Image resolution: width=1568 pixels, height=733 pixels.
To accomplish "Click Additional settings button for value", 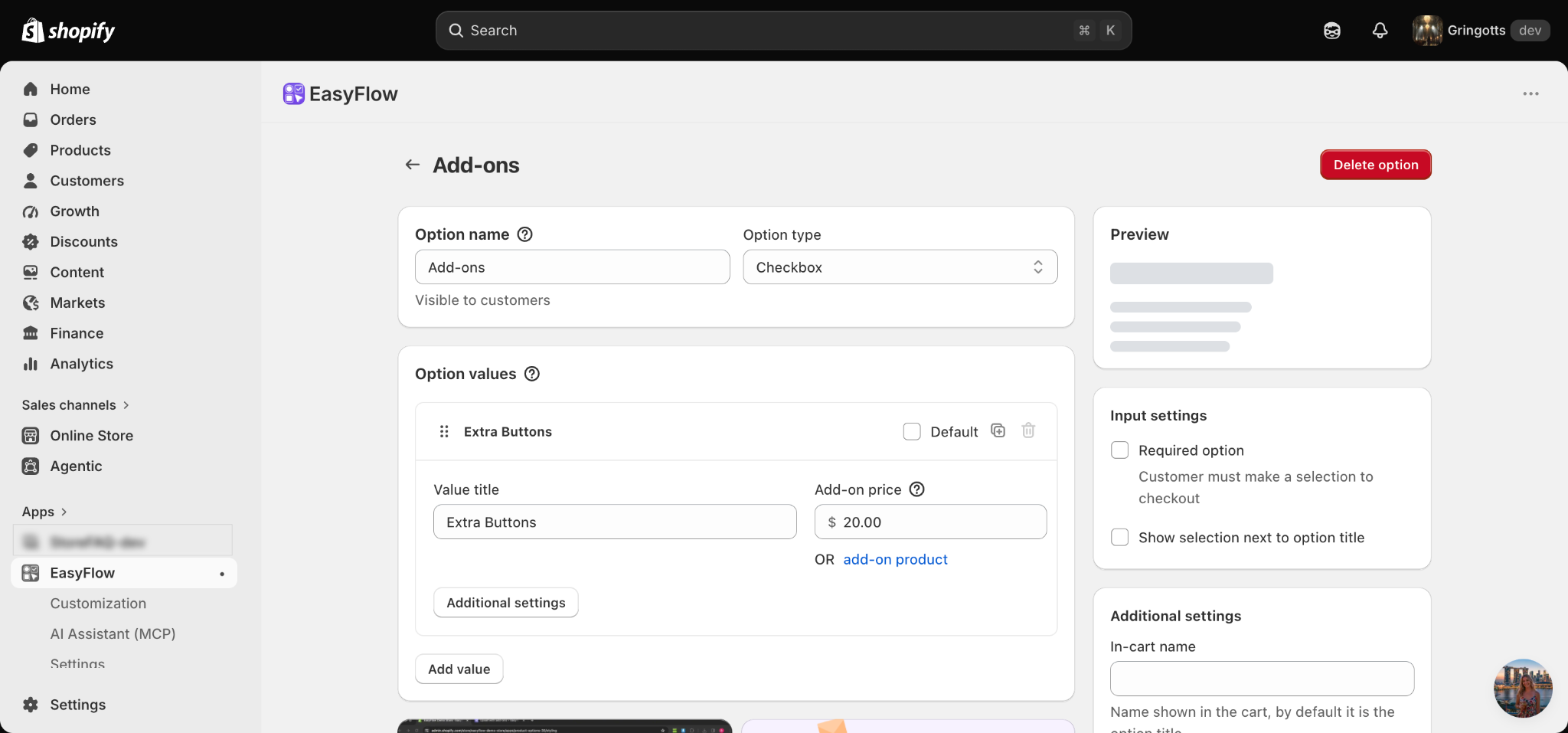I will pyautogui.click(x=506, y=603).
